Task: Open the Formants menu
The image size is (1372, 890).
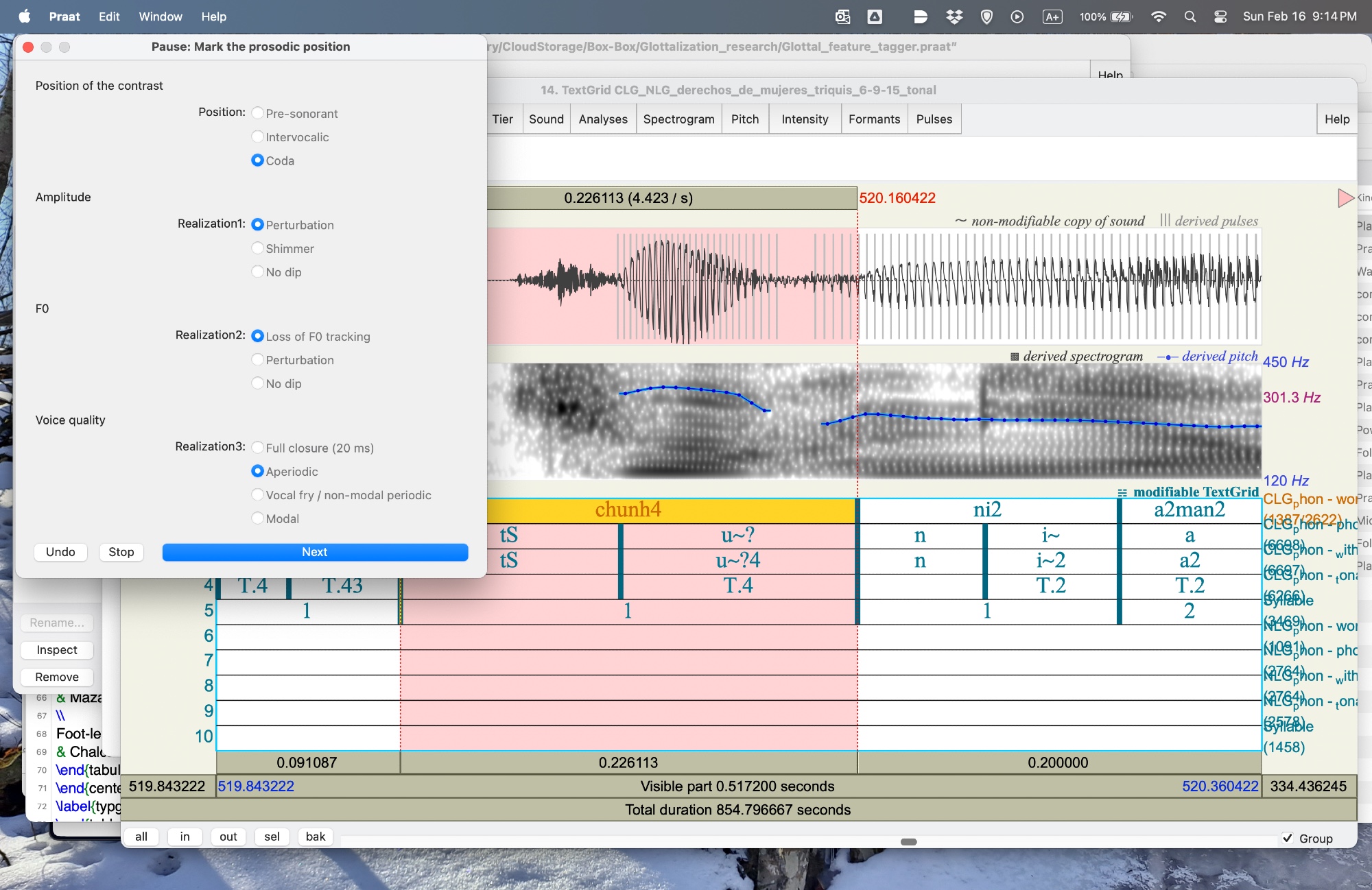Action: point(873,119)
